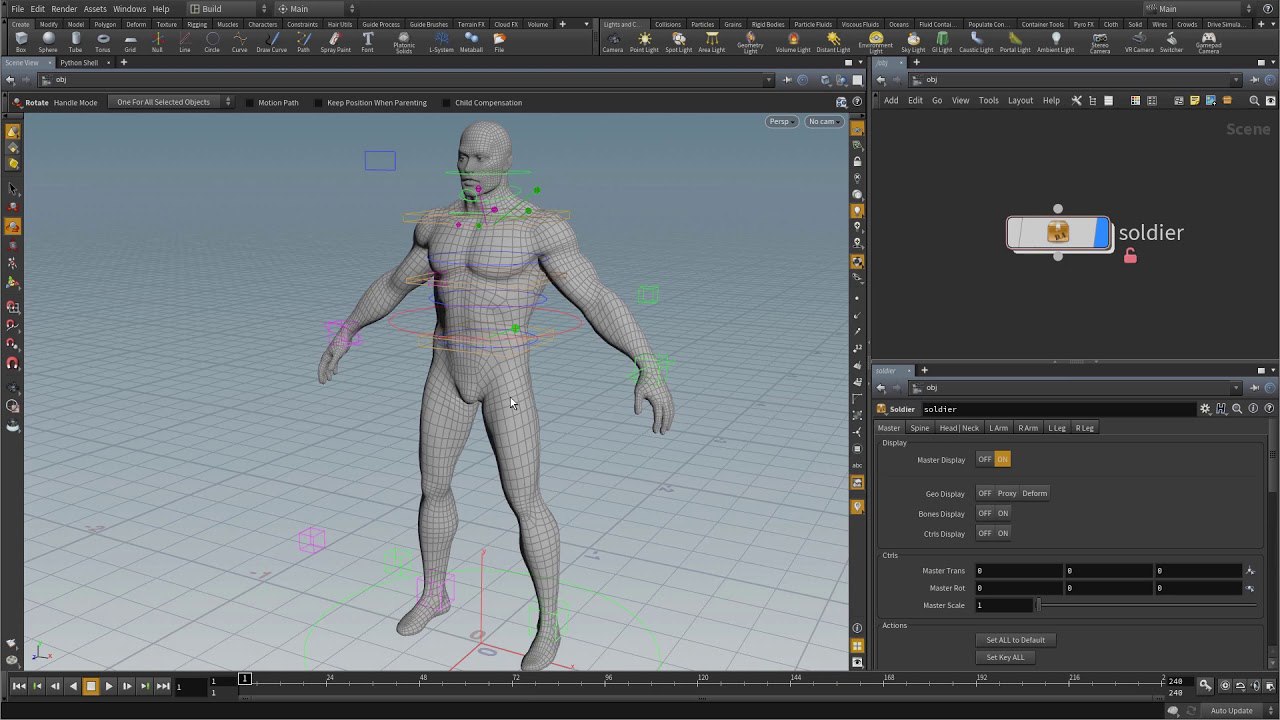
Task: Open the Spine parameter tab
Action: tap(920, 428)
